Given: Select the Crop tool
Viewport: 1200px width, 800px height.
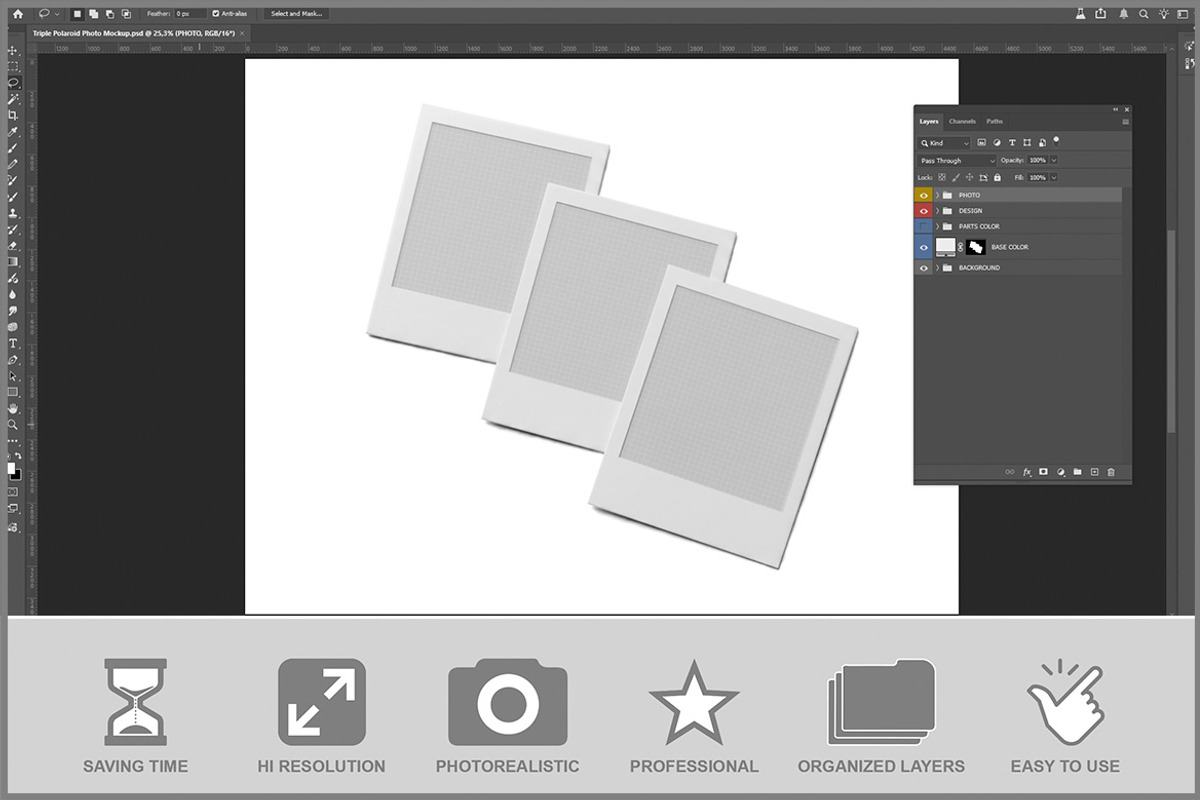Looking at the screenshot, I should pos(13,115).
